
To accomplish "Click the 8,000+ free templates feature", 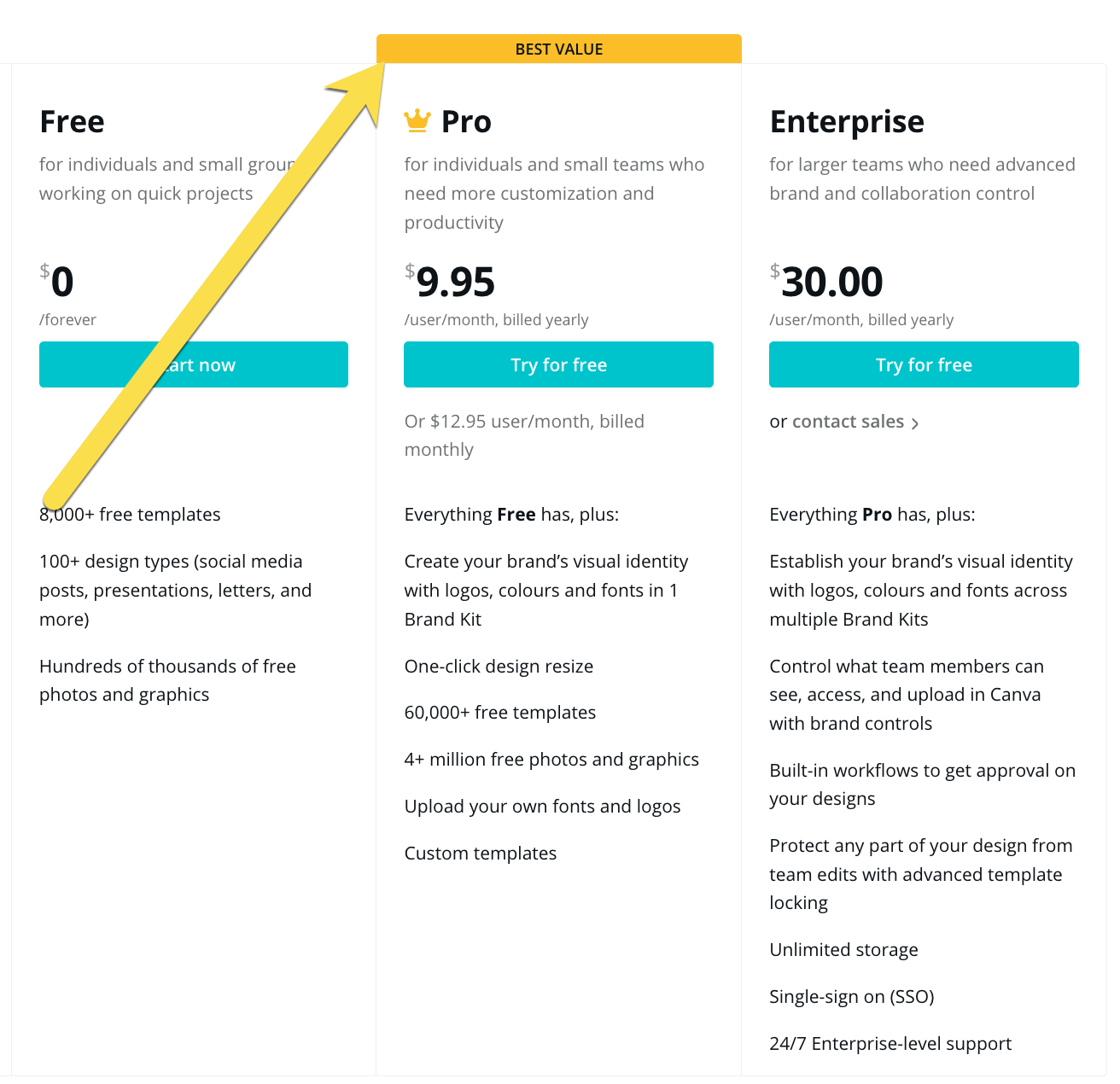I will (x=130, y=515).
